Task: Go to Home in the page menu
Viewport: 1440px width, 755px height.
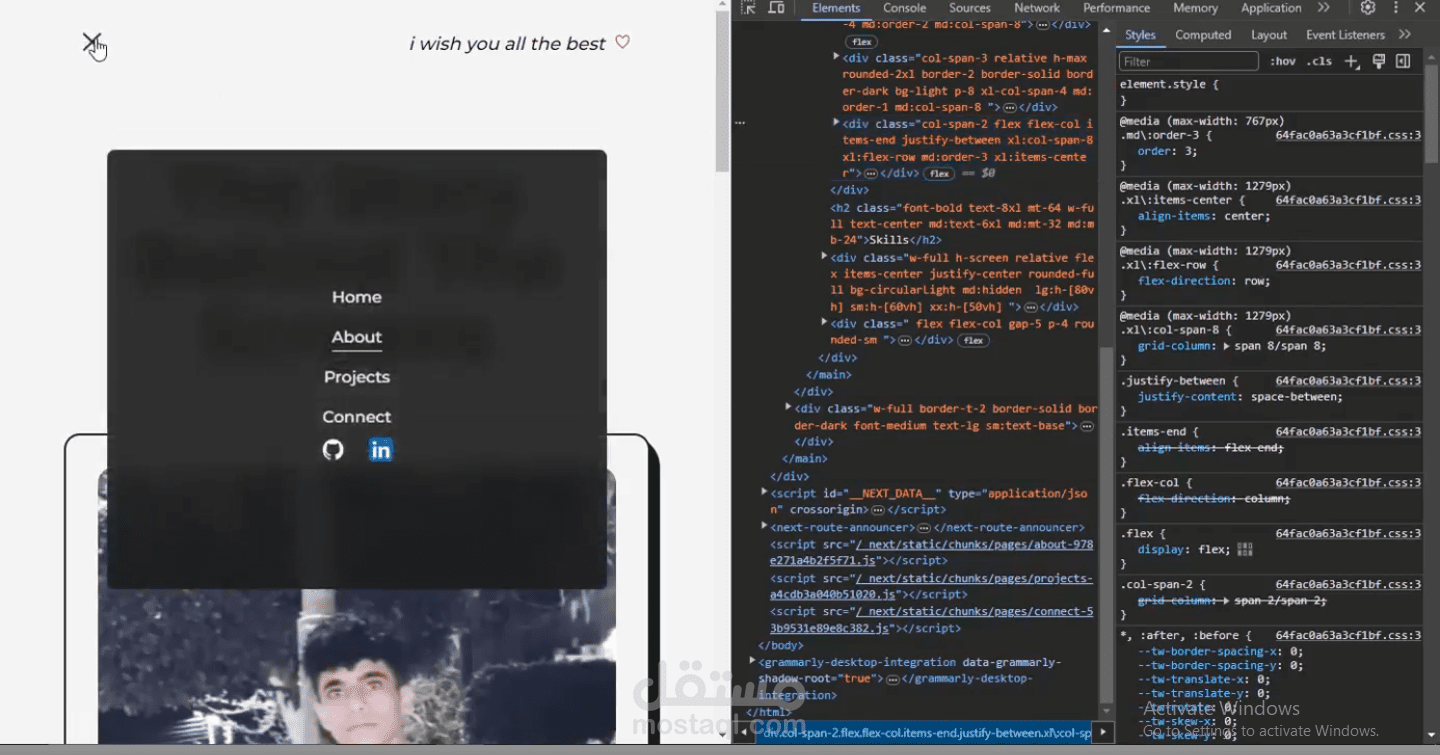Action: 357,297
